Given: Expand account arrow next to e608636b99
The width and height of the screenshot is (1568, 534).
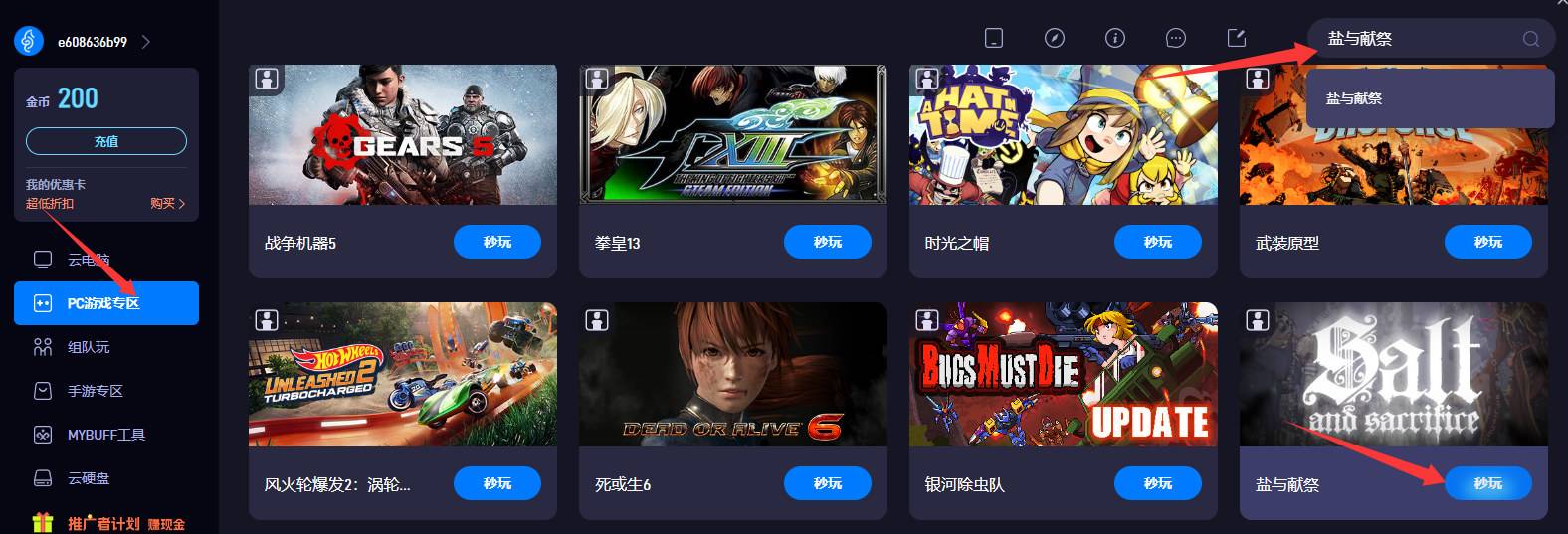Looking at the screenshot, I should (x=146, y=42).
